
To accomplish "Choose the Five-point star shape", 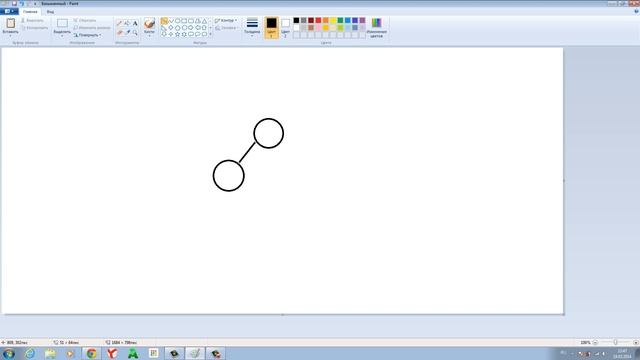I will click(177, 34).
